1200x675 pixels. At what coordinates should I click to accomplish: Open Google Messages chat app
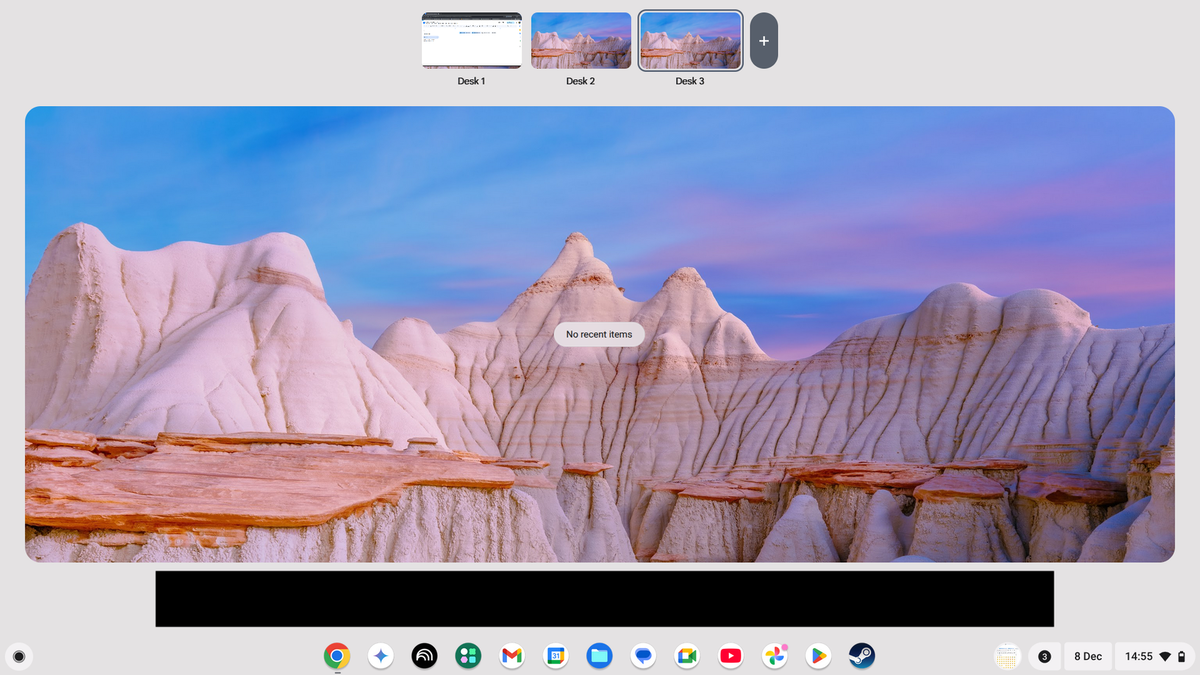643,656
